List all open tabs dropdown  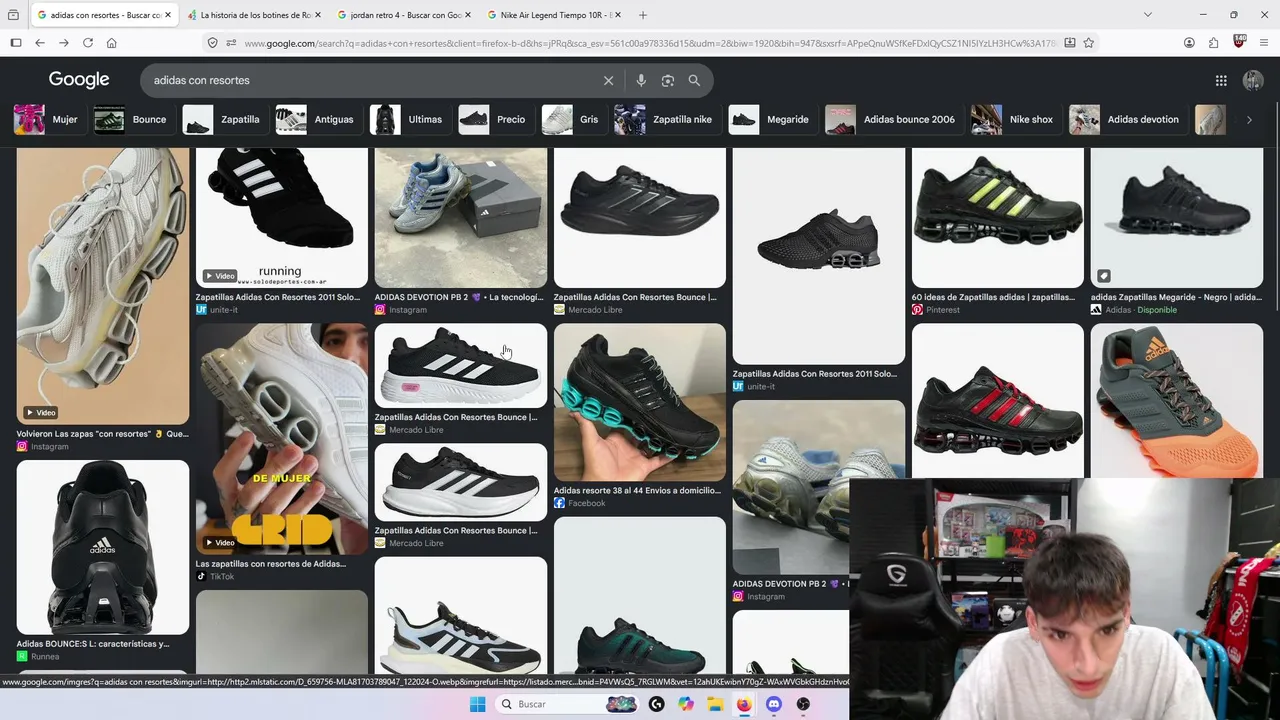pos(1147,15)
